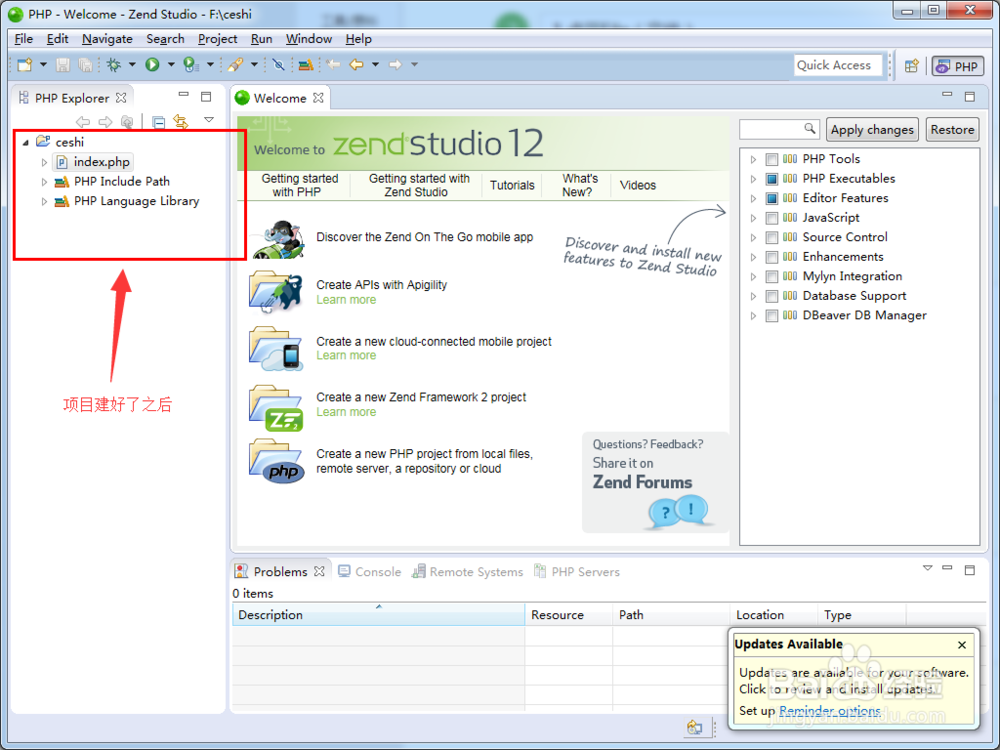Click Learn more under Apigility
The image size is (1000, 750).
click(346, 300)
